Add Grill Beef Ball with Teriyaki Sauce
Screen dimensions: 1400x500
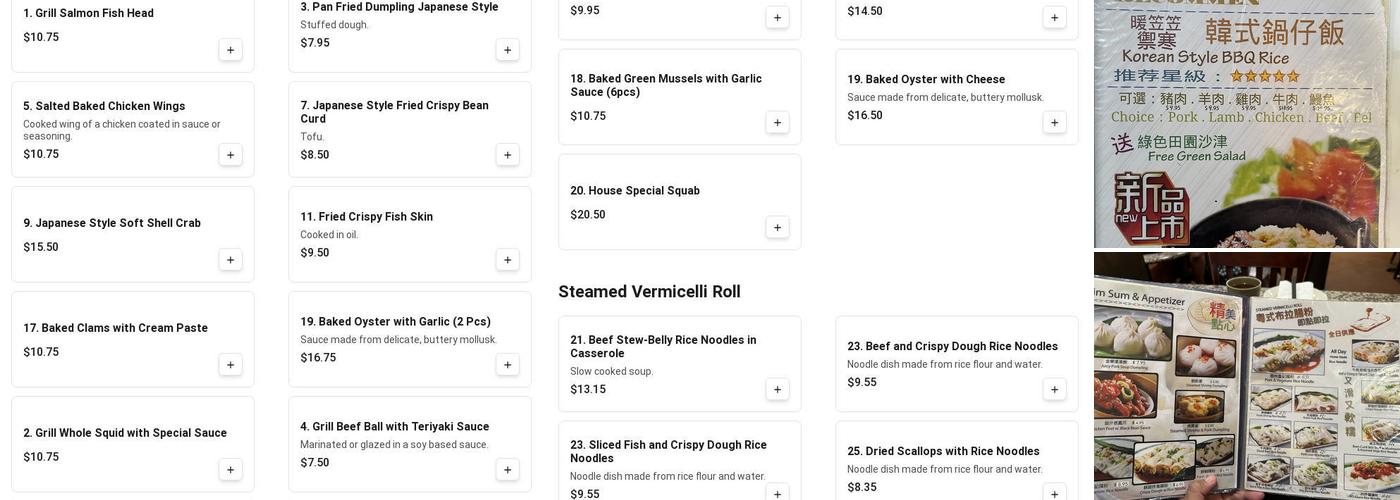tap(507, 470)
